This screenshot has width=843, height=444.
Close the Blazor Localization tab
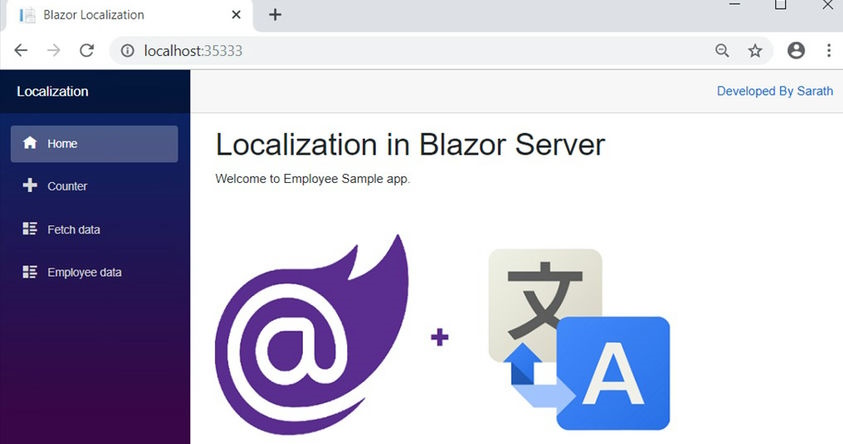236,15
